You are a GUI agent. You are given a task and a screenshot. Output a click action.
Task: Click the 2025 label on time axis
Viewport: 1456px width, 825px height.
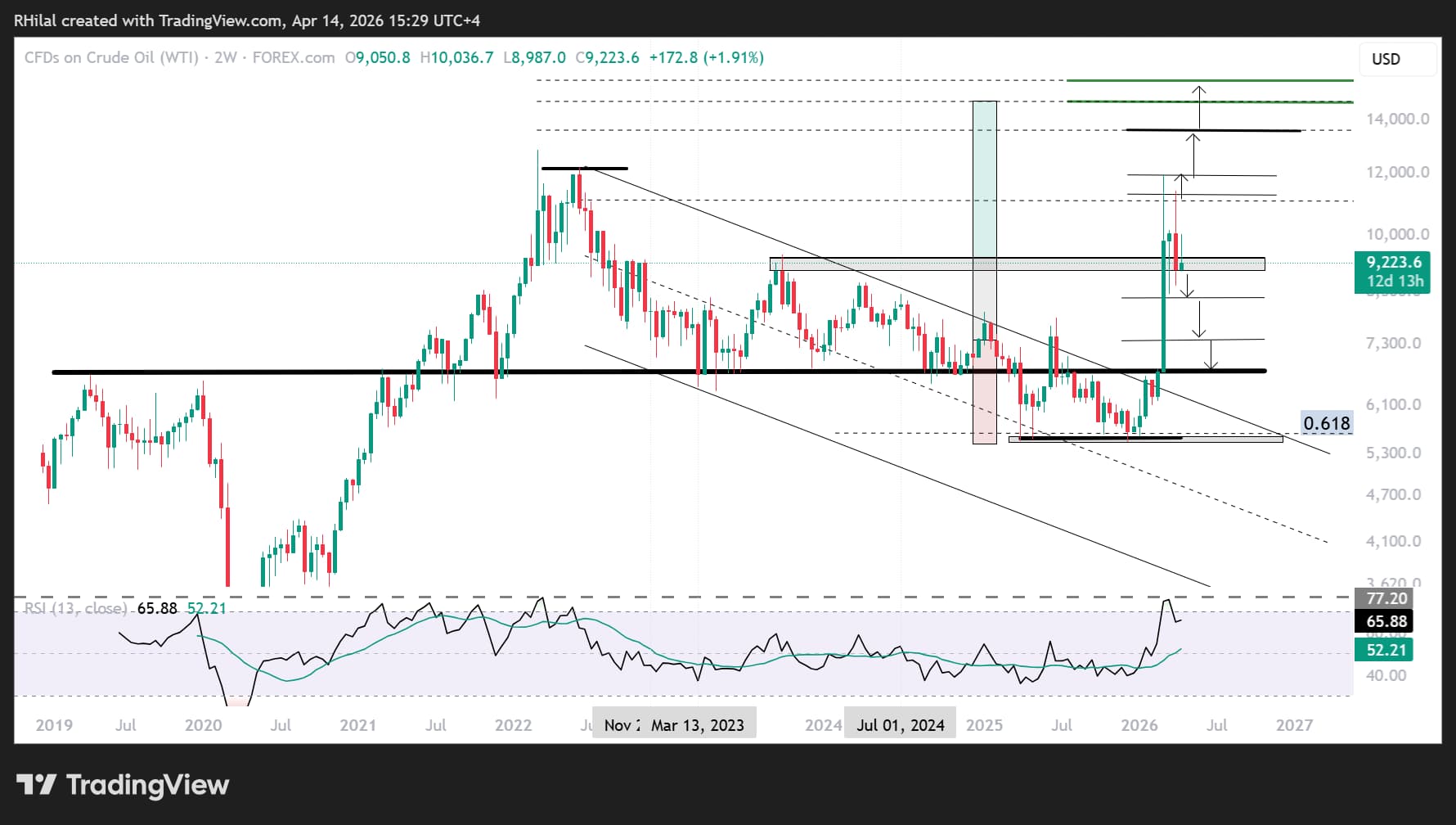(984, 725)
